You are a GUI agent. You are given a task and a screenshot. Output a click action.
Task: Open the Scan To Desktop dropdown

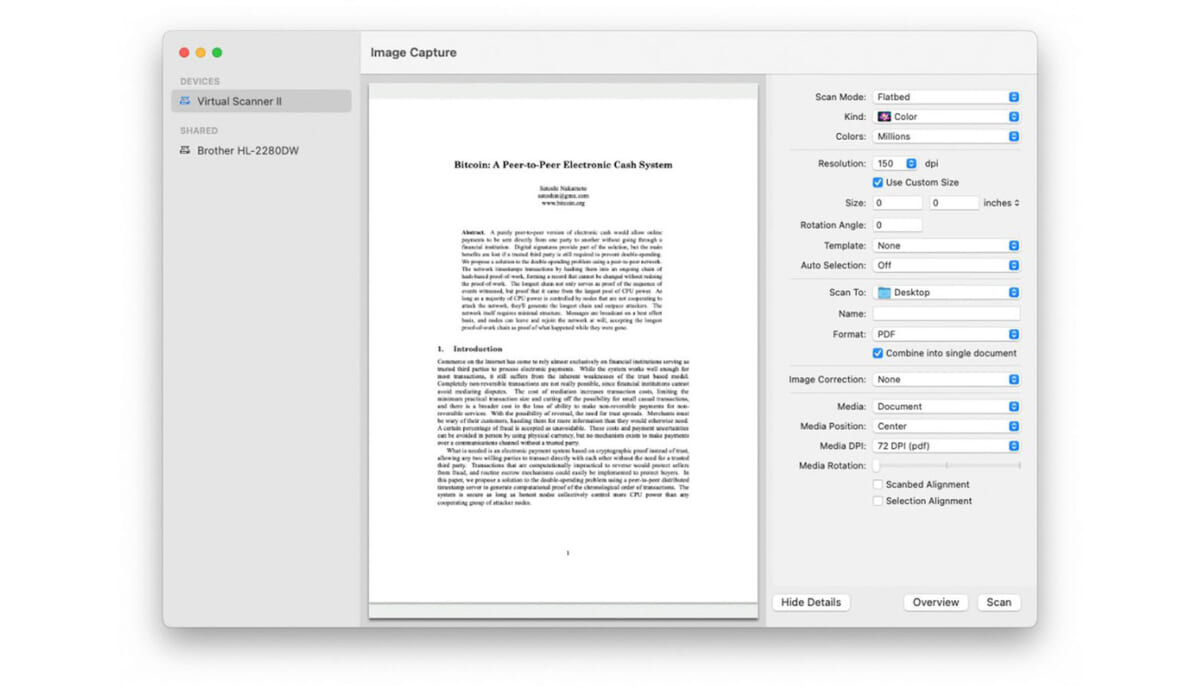pos(946,292)
